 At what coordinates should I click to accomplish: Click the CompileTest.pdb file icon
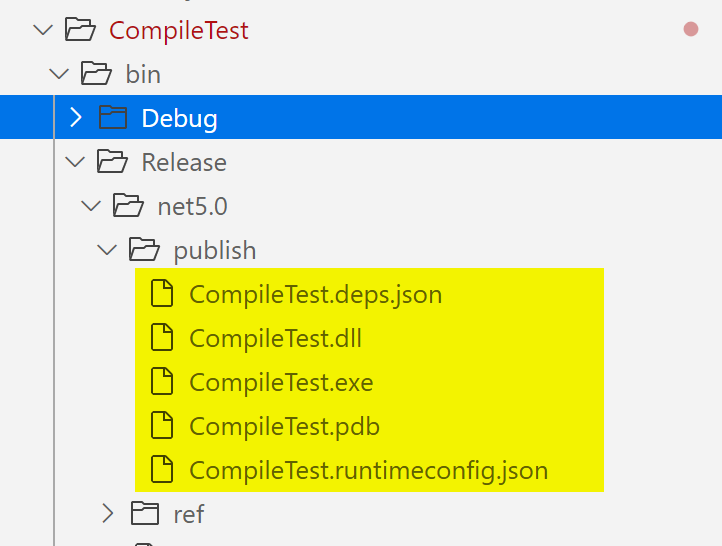coord(162,426)
